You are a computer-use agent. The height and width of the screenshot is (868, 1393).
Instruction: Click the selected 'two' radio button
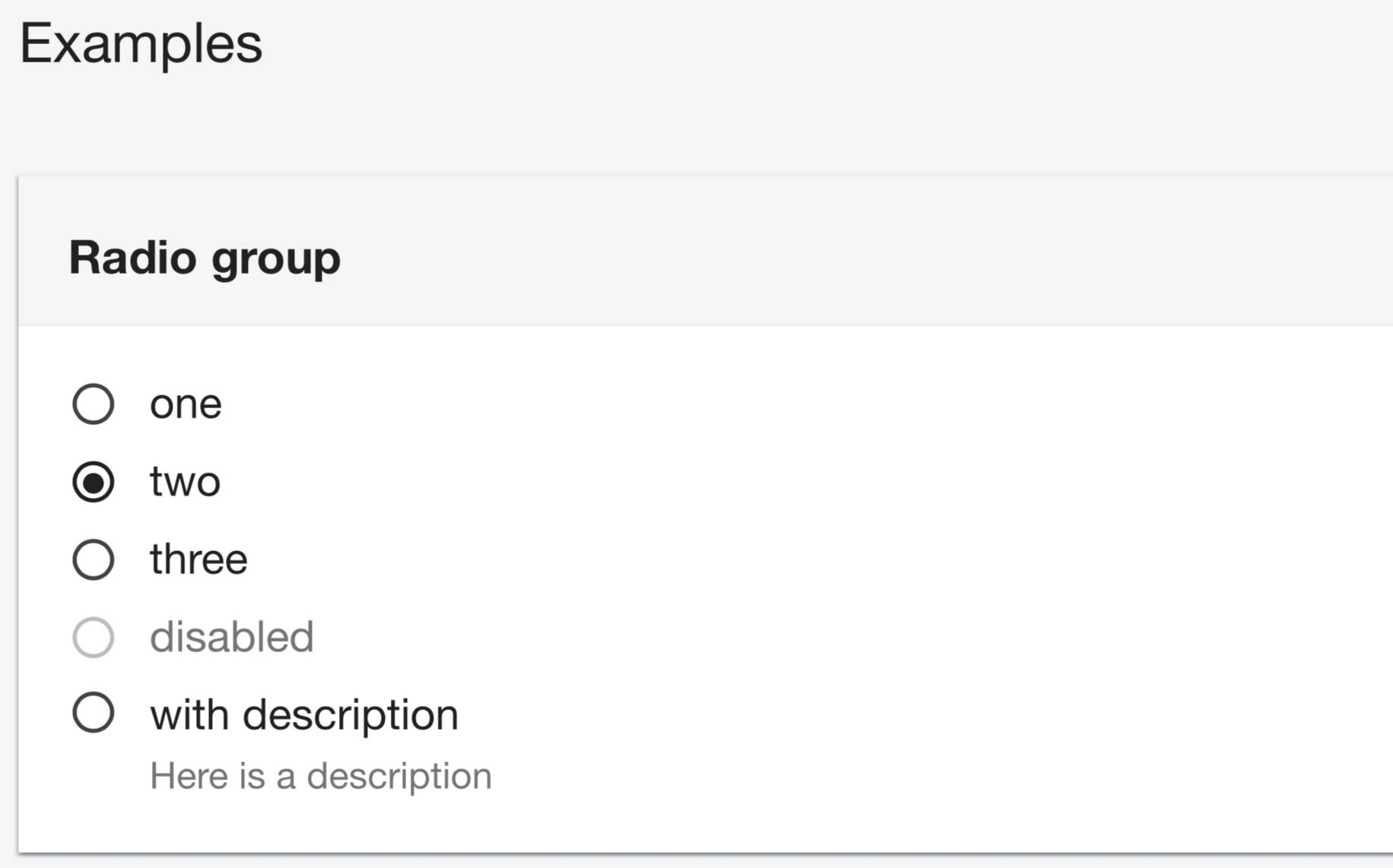[x=93, y=482]
